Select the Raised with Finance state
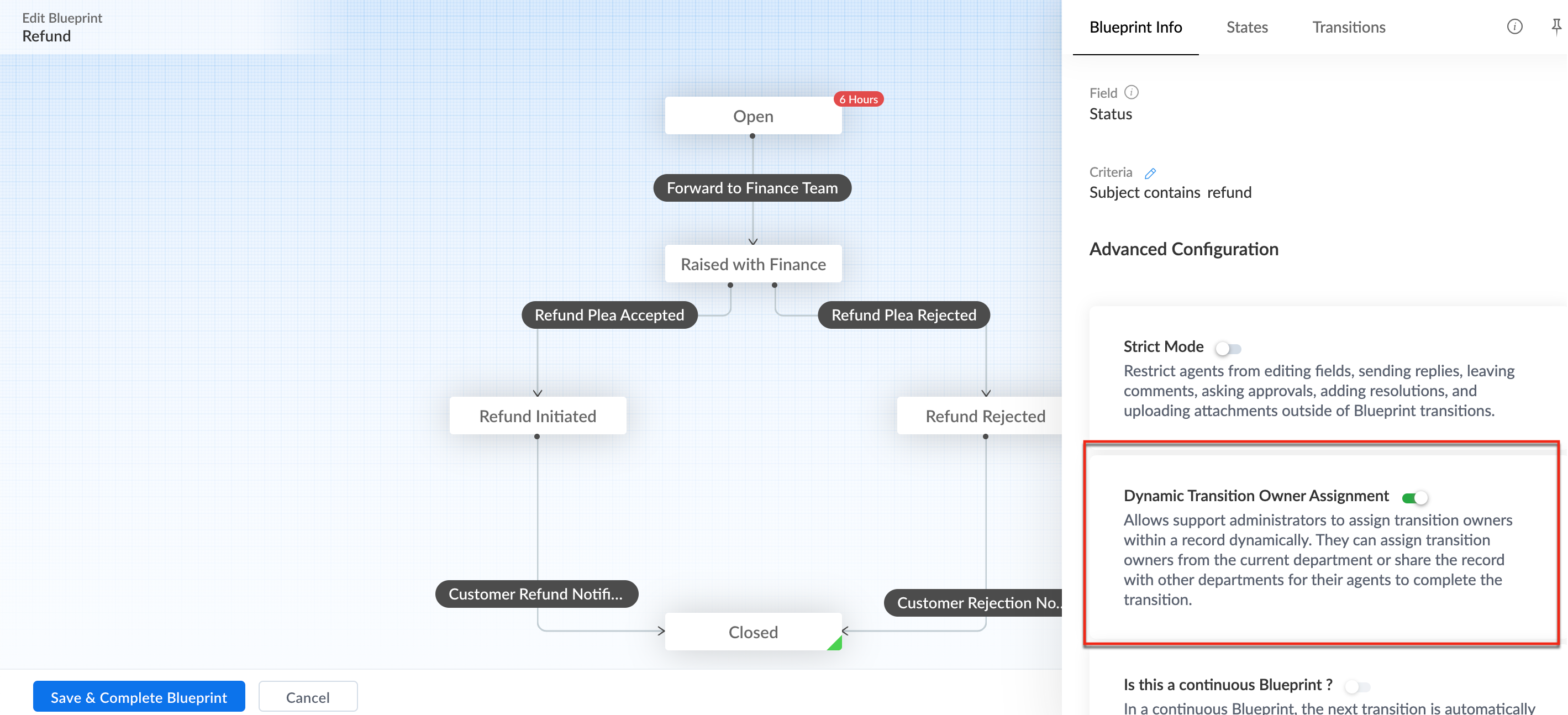Screen dimensions: 1568x715 pyautogui.click(x=753, y=264)
